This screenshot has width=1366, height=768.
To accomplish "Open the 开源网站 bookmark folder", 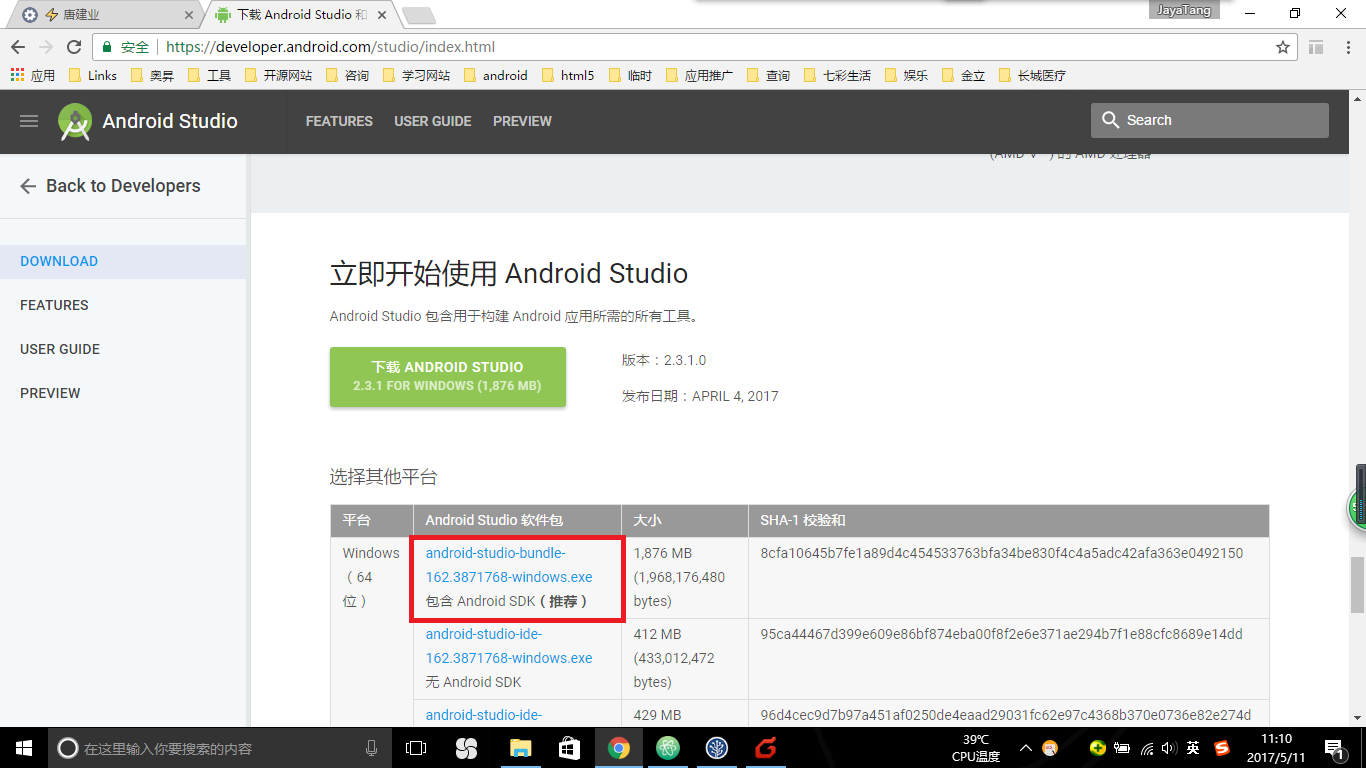I will pos(278,75).
